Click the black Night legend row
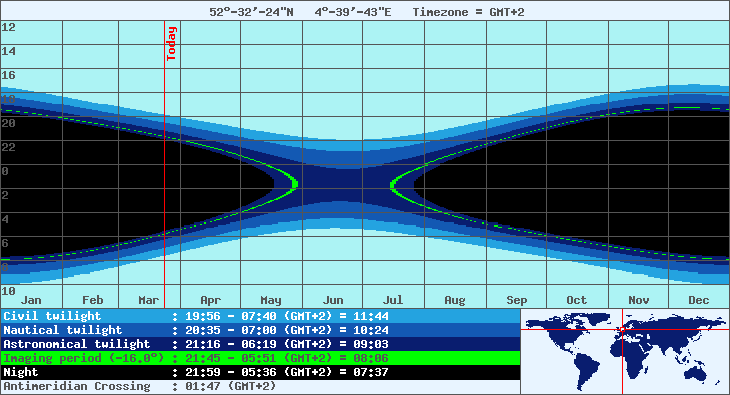 coord(260,372)
